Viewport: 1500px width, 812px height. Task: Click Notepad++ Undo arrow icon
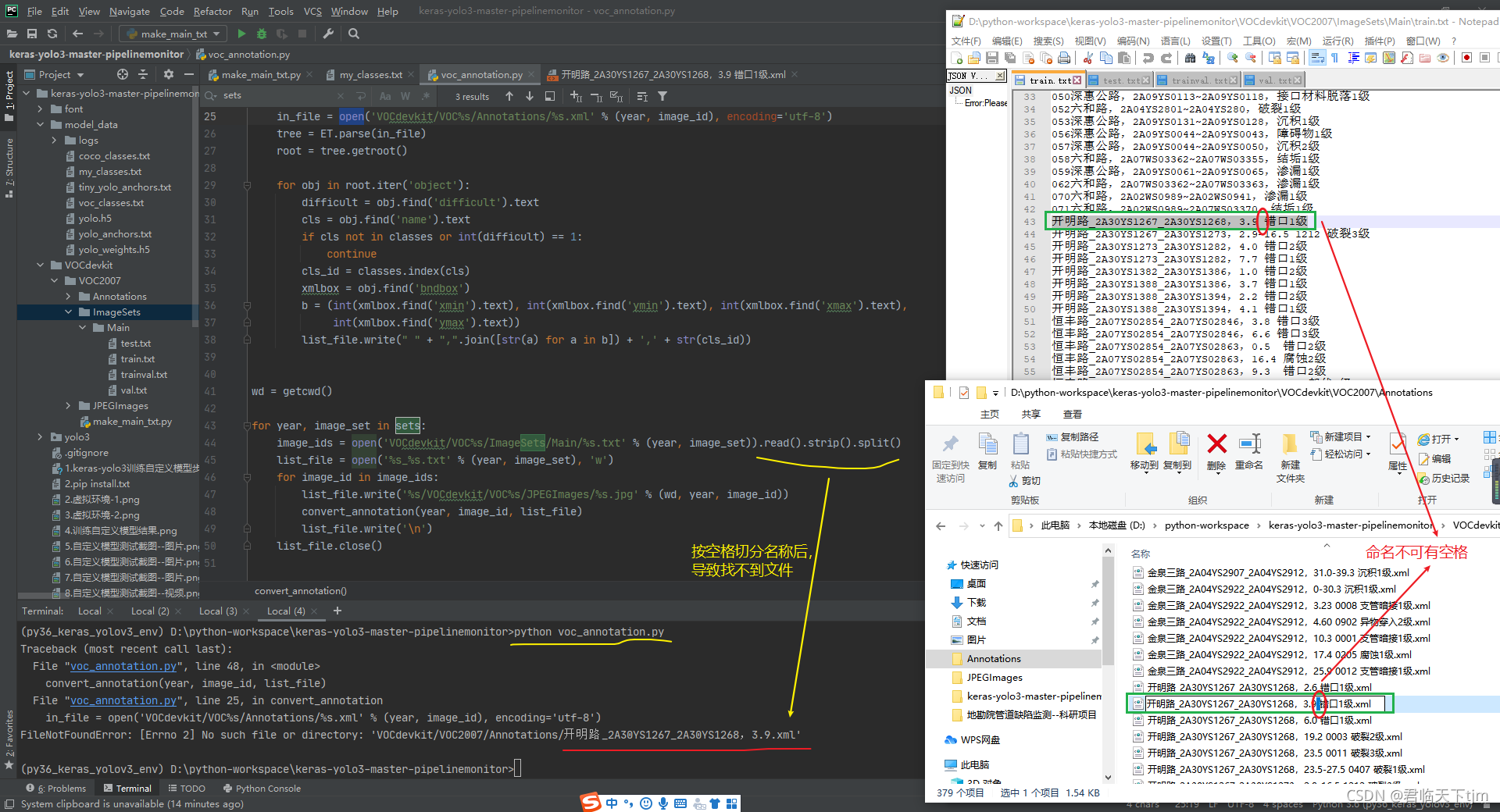1148,58
